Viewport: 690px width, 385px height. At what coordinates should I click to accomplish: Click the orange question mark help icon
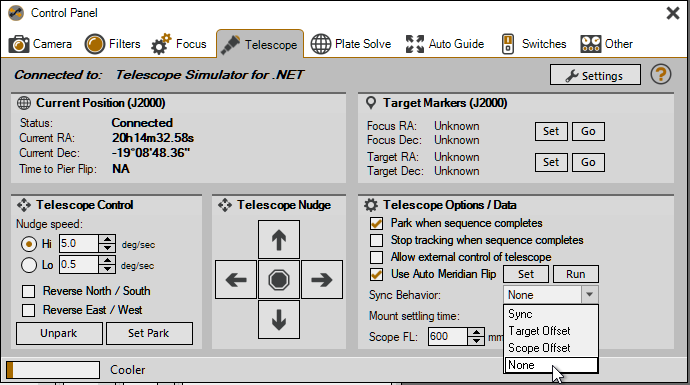(661, 74)
